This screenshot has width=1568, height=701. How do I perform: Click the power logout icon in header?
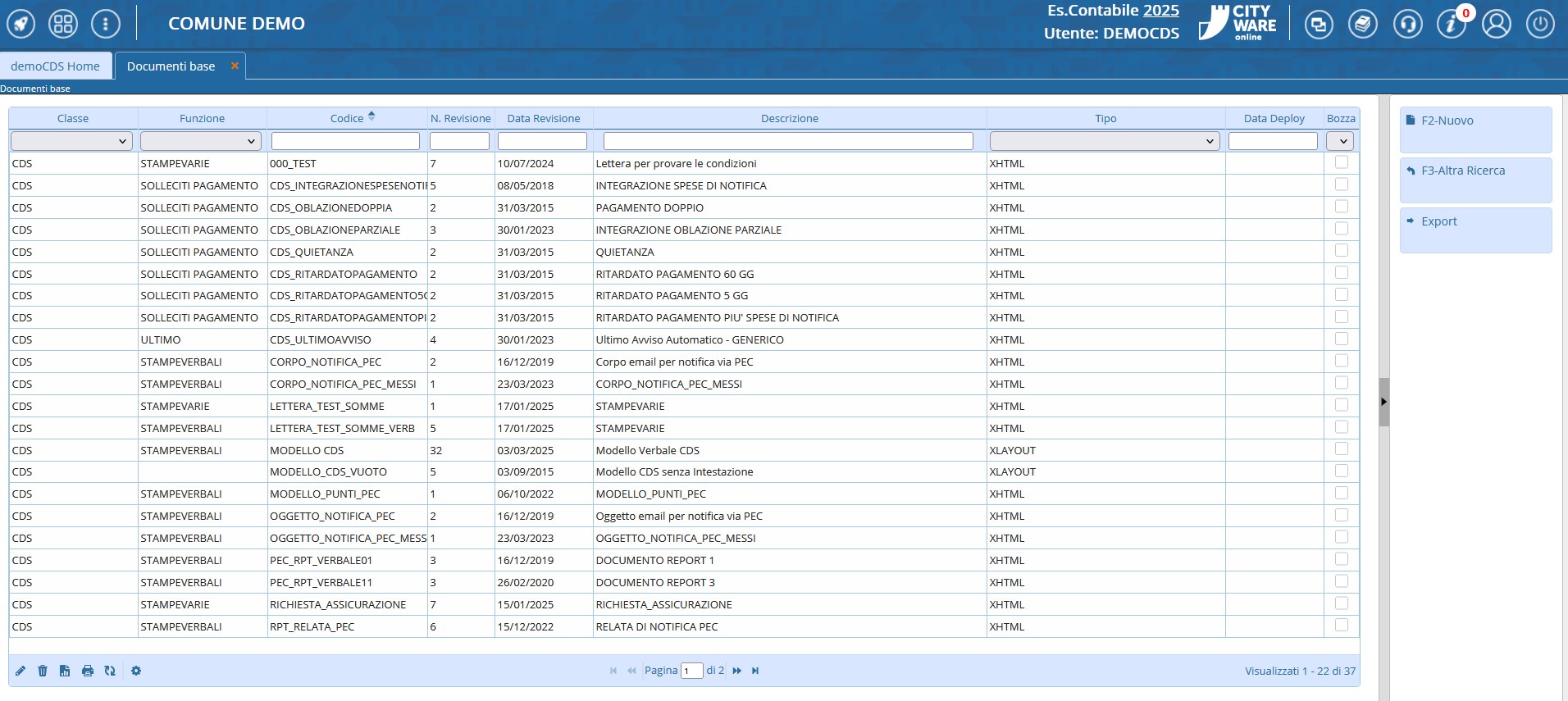pos(1539,24)
